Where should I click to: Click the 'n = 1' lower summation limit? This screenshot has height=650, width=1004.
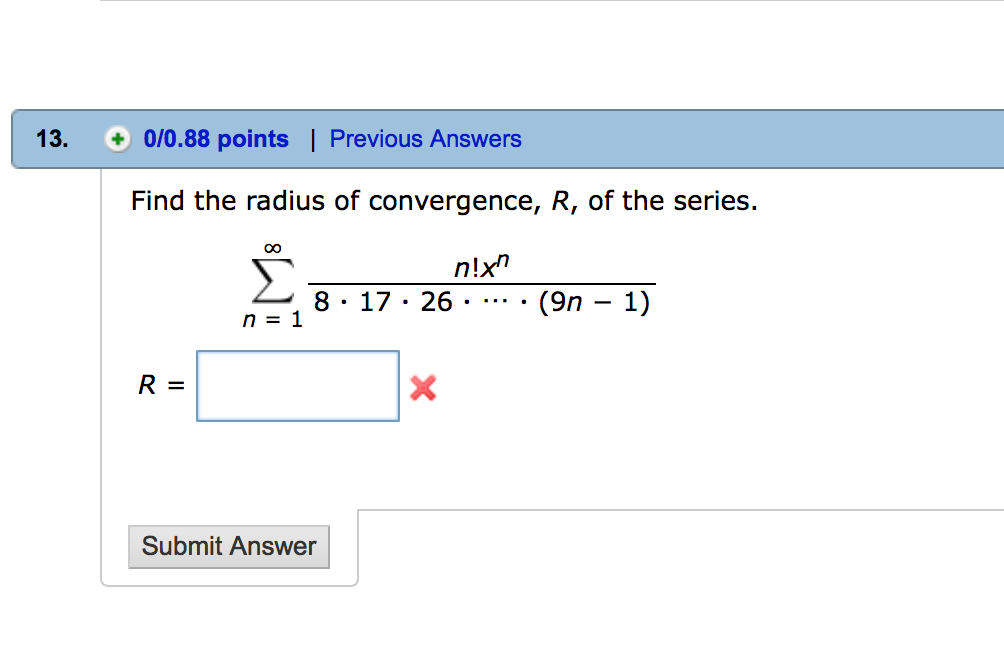(272, 319)
